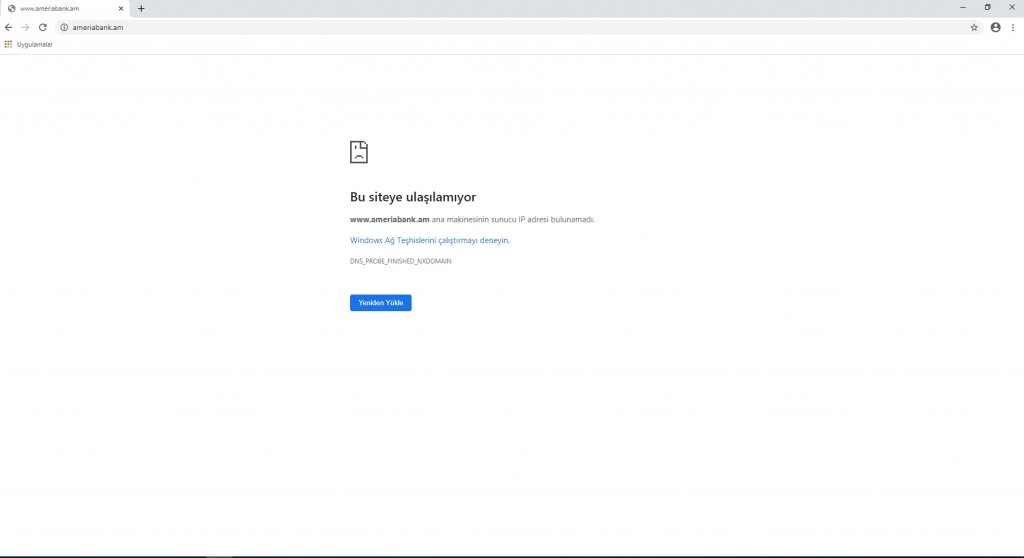Click the DNS_PROBE_FINISHED_NXDOMAIN error code
The height and width of the screenshot is (558, 1024).
[400, 261]
